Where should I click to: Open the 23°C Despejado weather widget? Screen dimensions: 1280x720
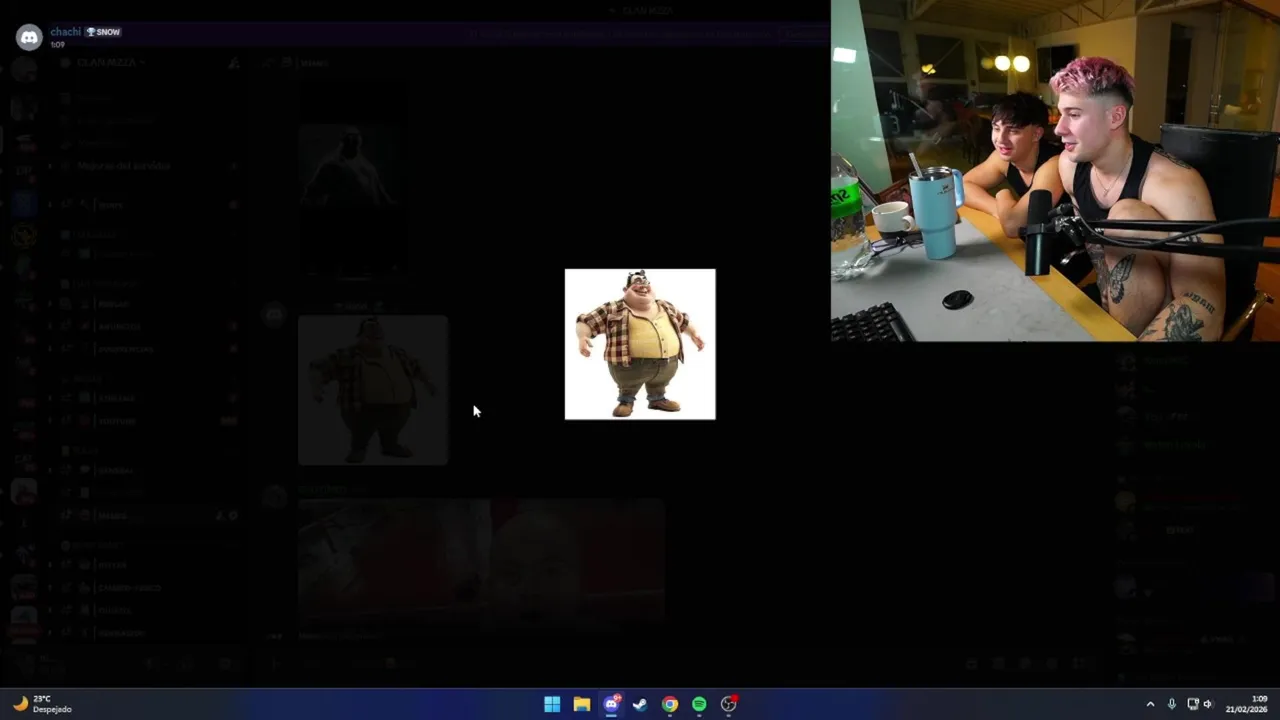click(42, 704)
